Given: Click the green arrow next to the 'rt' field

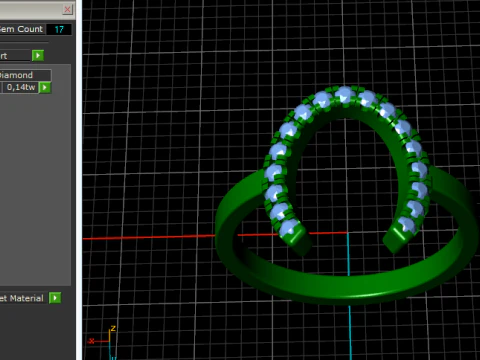Looking at the screenshot, I should 38,55.
